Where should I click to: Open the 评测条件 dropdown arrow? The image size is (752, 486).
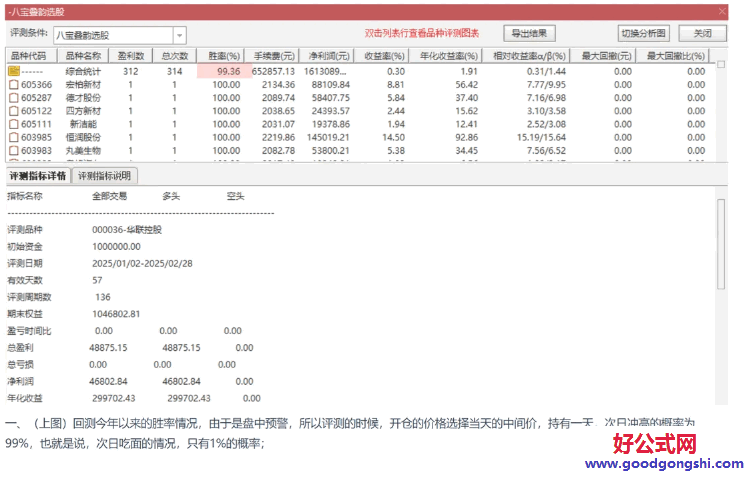(179, 36)
